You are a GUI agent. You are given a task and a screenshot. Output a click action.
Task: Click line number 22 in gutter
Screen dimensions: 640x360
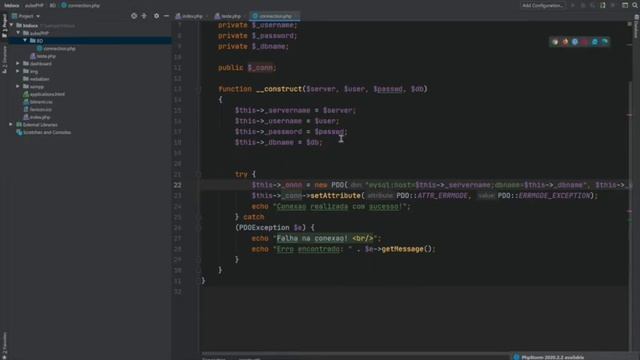pyautogui.click(x=178, y=185)
